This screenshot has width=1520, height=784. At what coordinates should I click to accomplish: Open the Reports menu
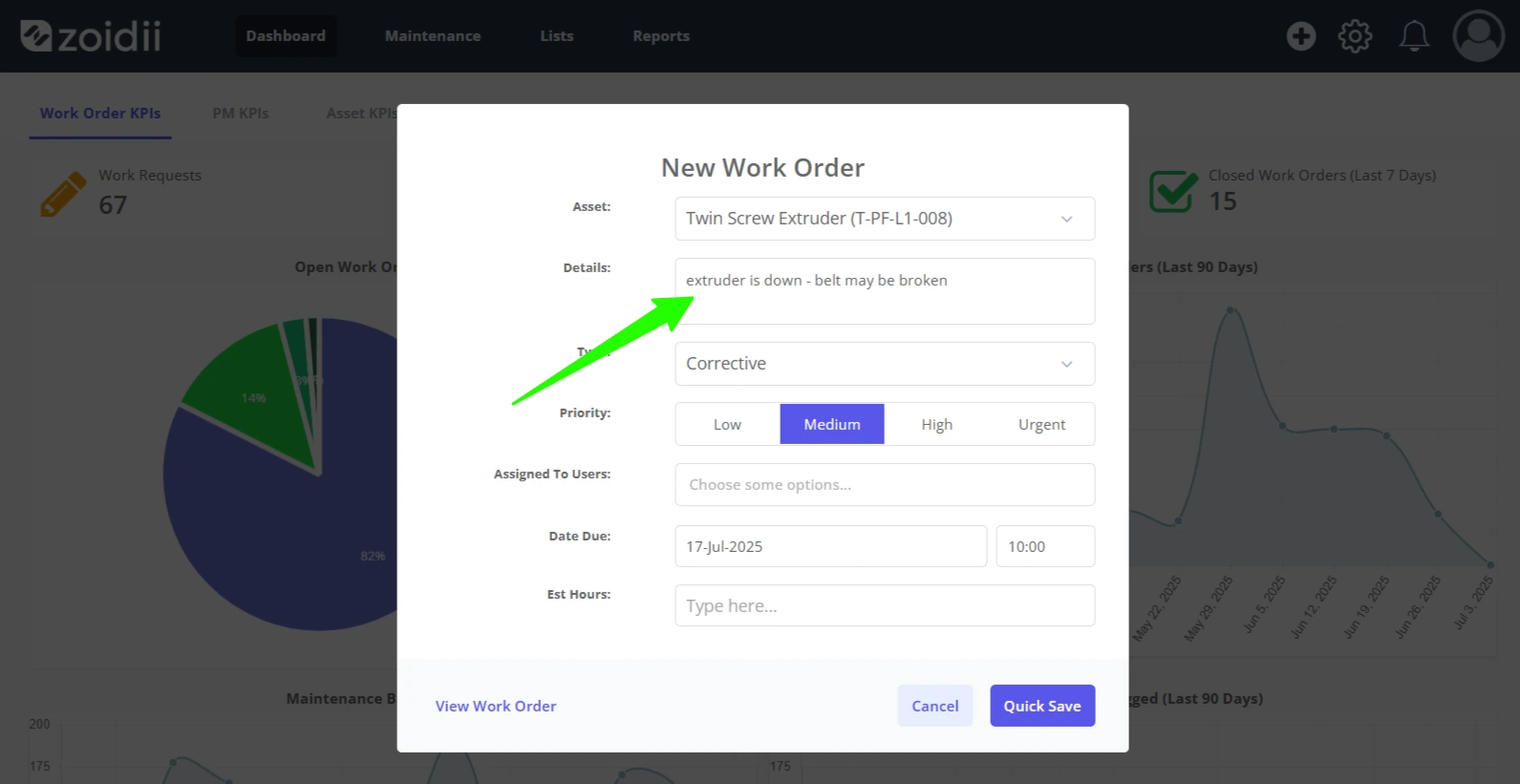[x=661, y=36]
